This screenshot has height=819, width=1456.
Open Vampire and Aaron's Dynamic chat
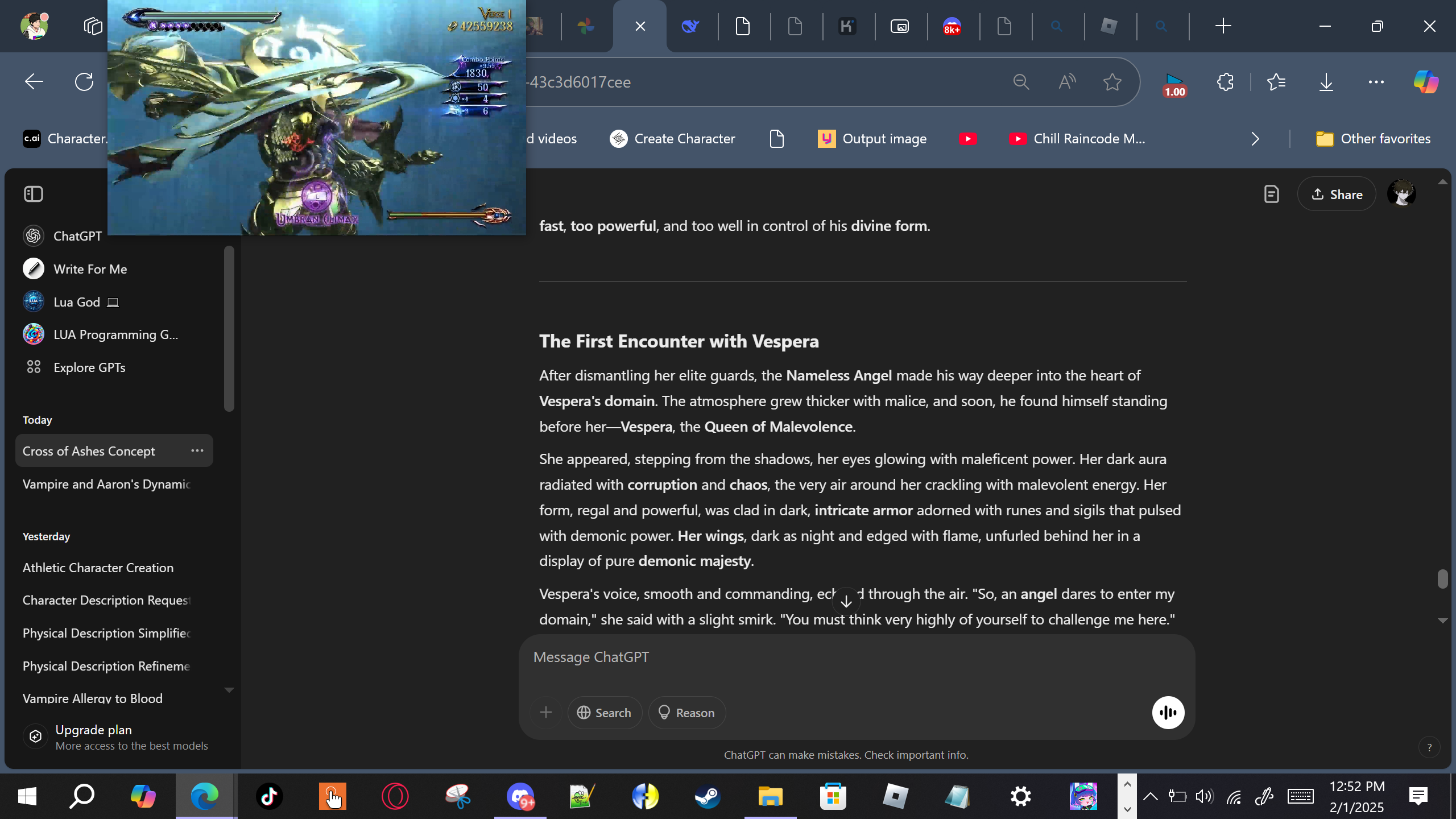[106, 484]
